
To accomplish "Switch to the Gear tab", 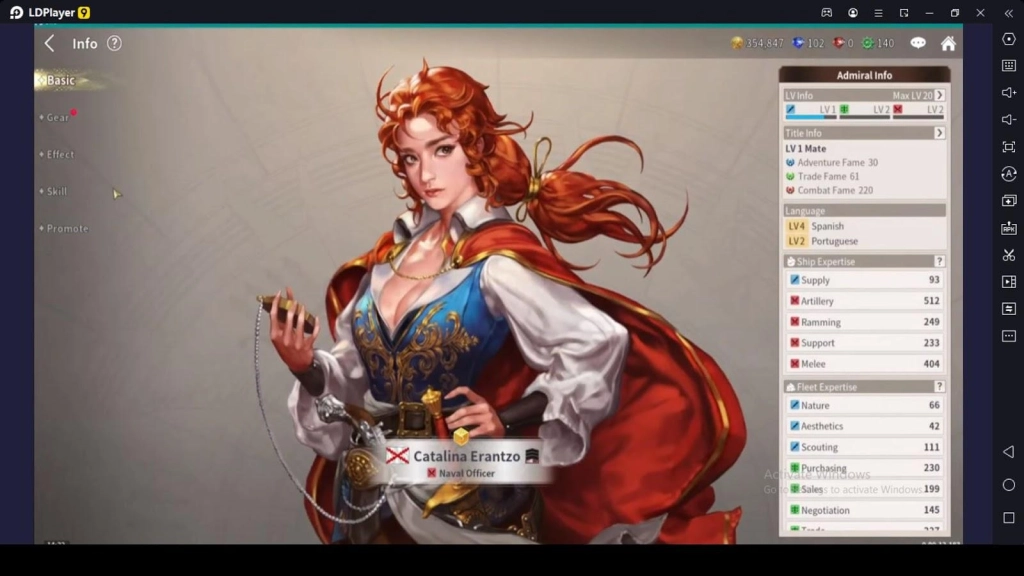I will [x=58, y=118].
